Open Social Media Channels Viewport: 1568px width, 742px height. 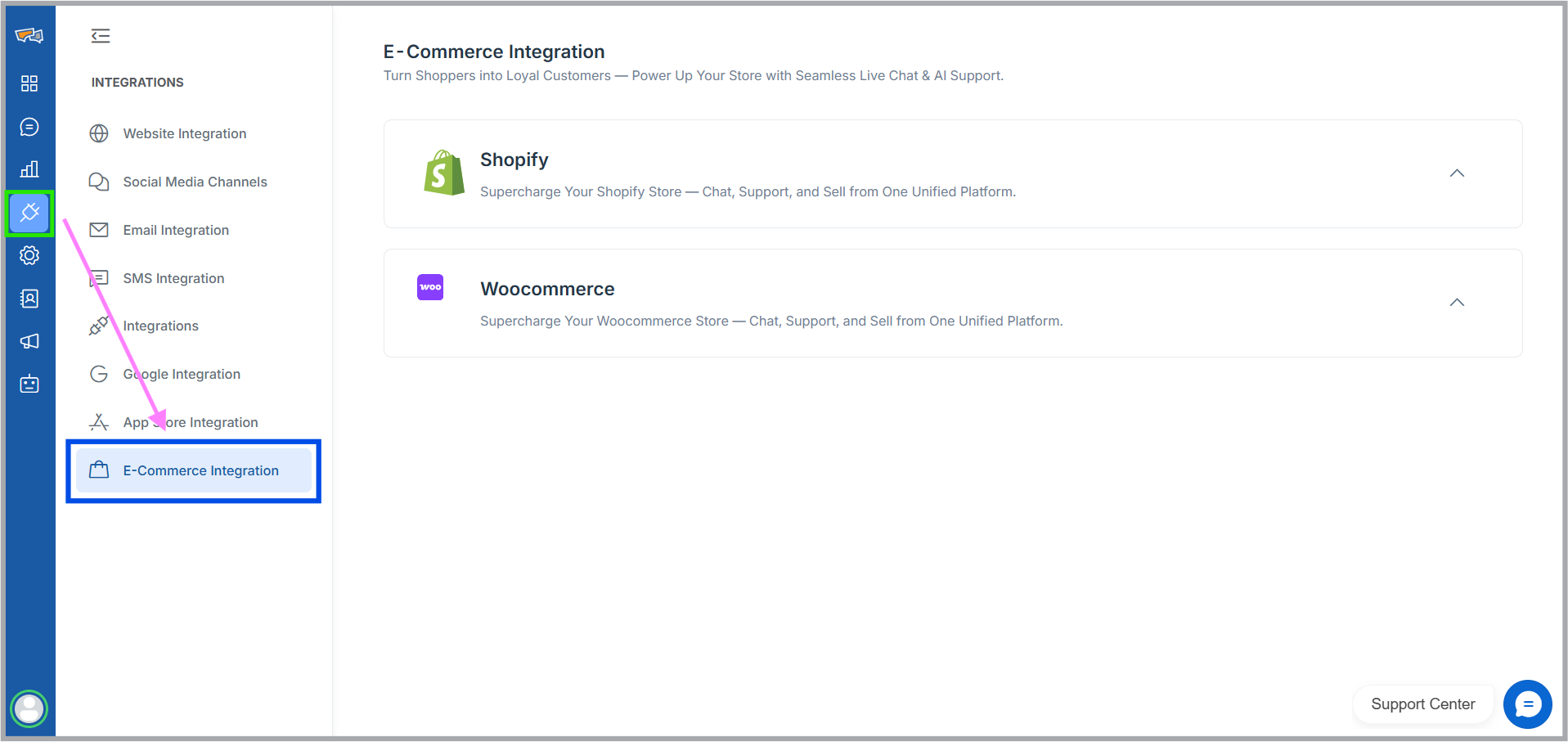coord(195,182)
